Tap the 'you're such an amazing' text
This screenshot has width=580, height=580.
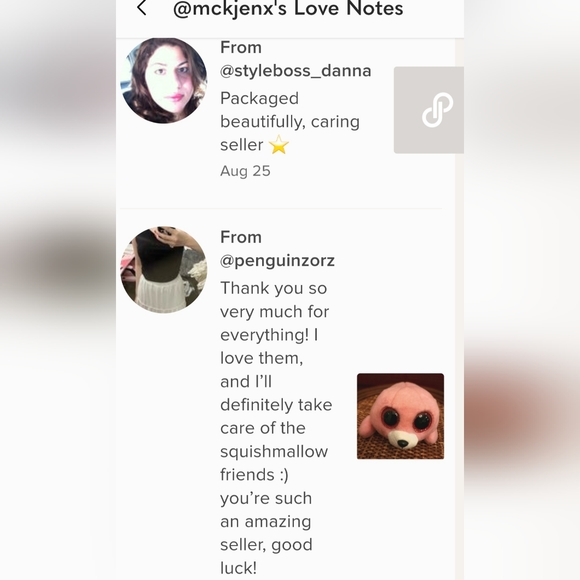[266, 510]
